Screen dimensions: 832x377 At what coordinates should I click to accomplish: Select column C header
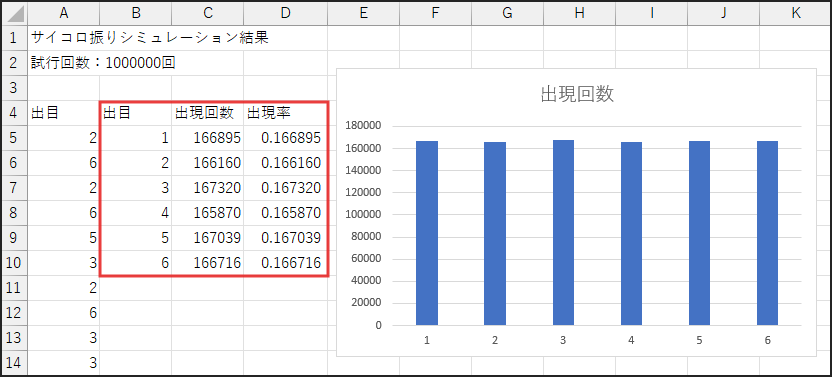(207, 13)
